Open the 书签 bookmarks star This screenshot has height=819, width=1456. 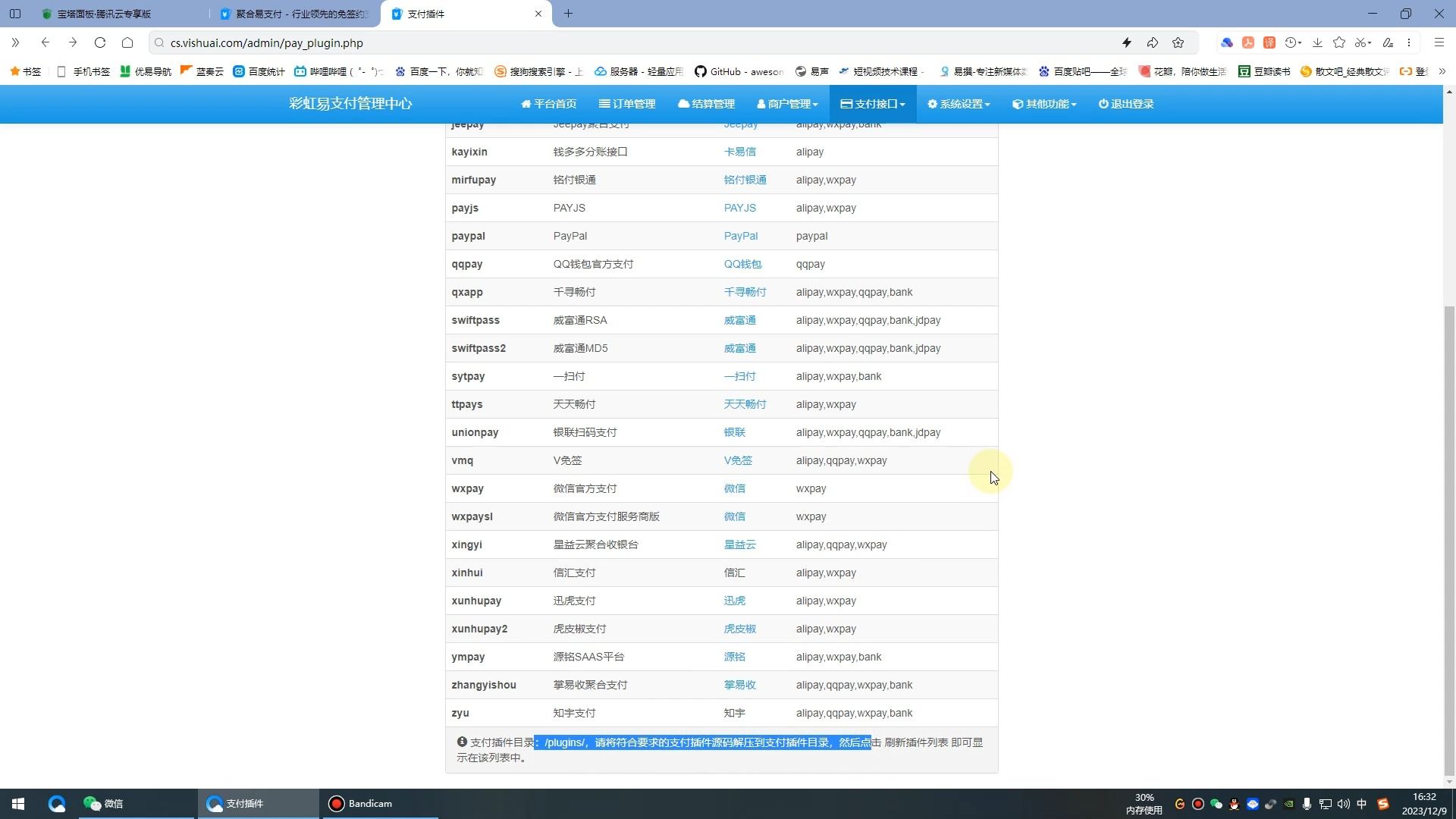tap(26, 71)
